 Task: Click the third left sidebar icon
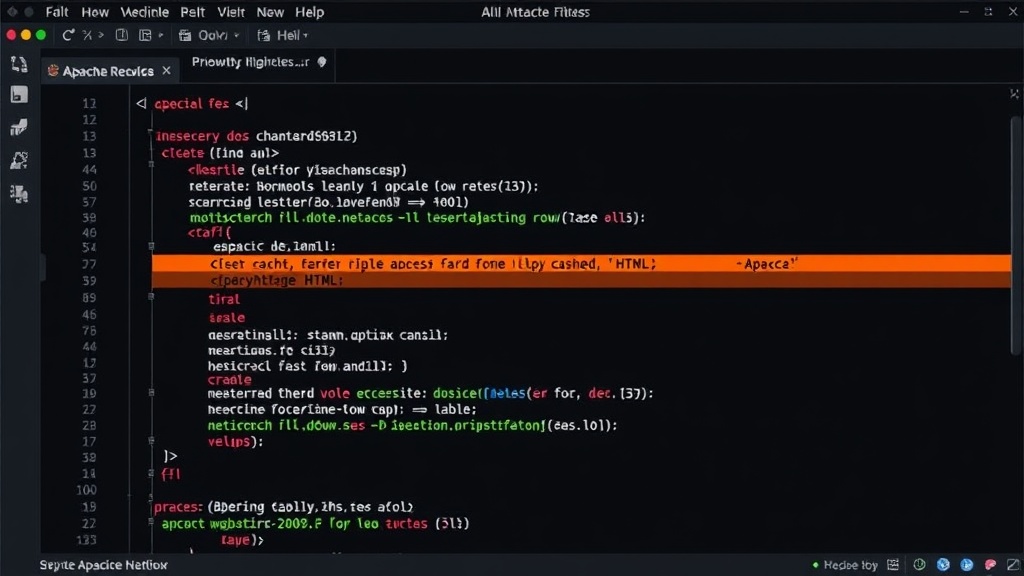click(x=19, y=127)
